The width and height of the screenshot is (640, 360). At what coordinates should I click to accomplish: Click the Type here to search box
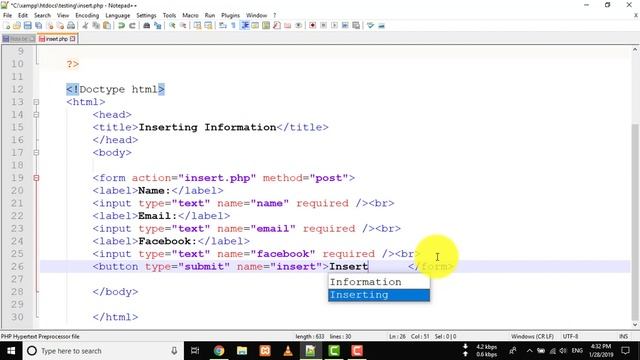[102, 351]
